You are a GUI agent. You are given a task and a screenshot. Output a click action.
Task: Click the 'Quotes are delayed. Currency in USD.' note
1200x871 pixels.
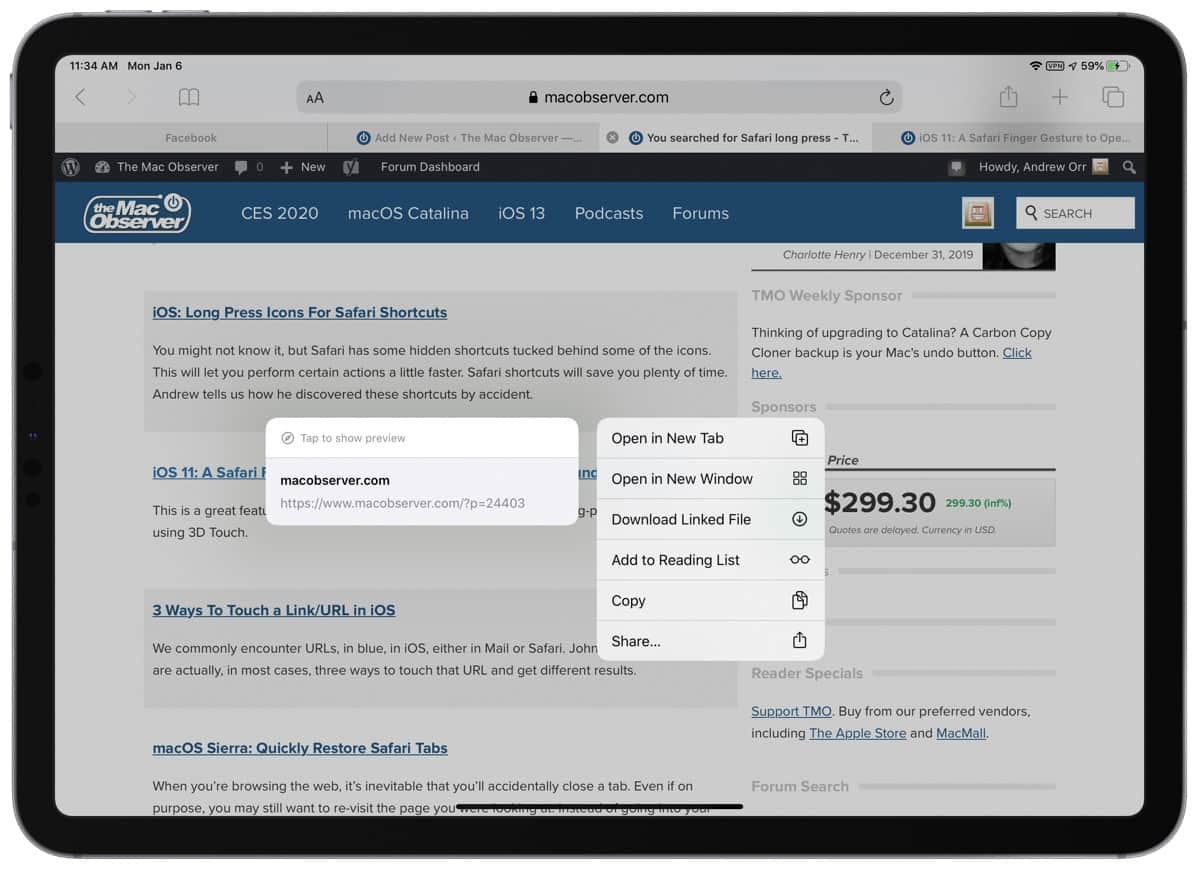coord(912,530)
